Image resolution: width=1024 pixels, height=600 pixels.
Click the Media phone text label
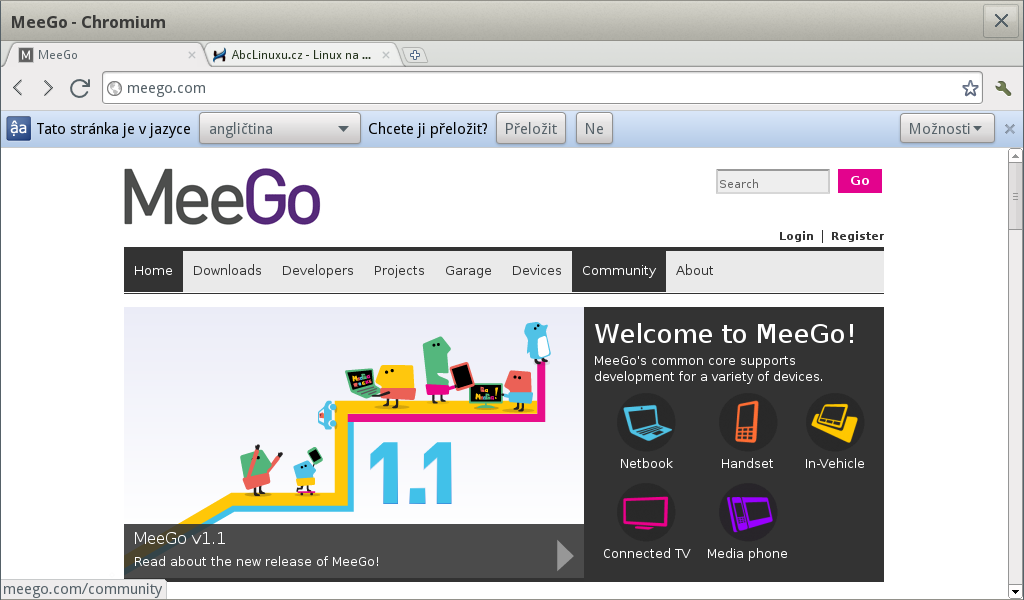tap(747, 554)
